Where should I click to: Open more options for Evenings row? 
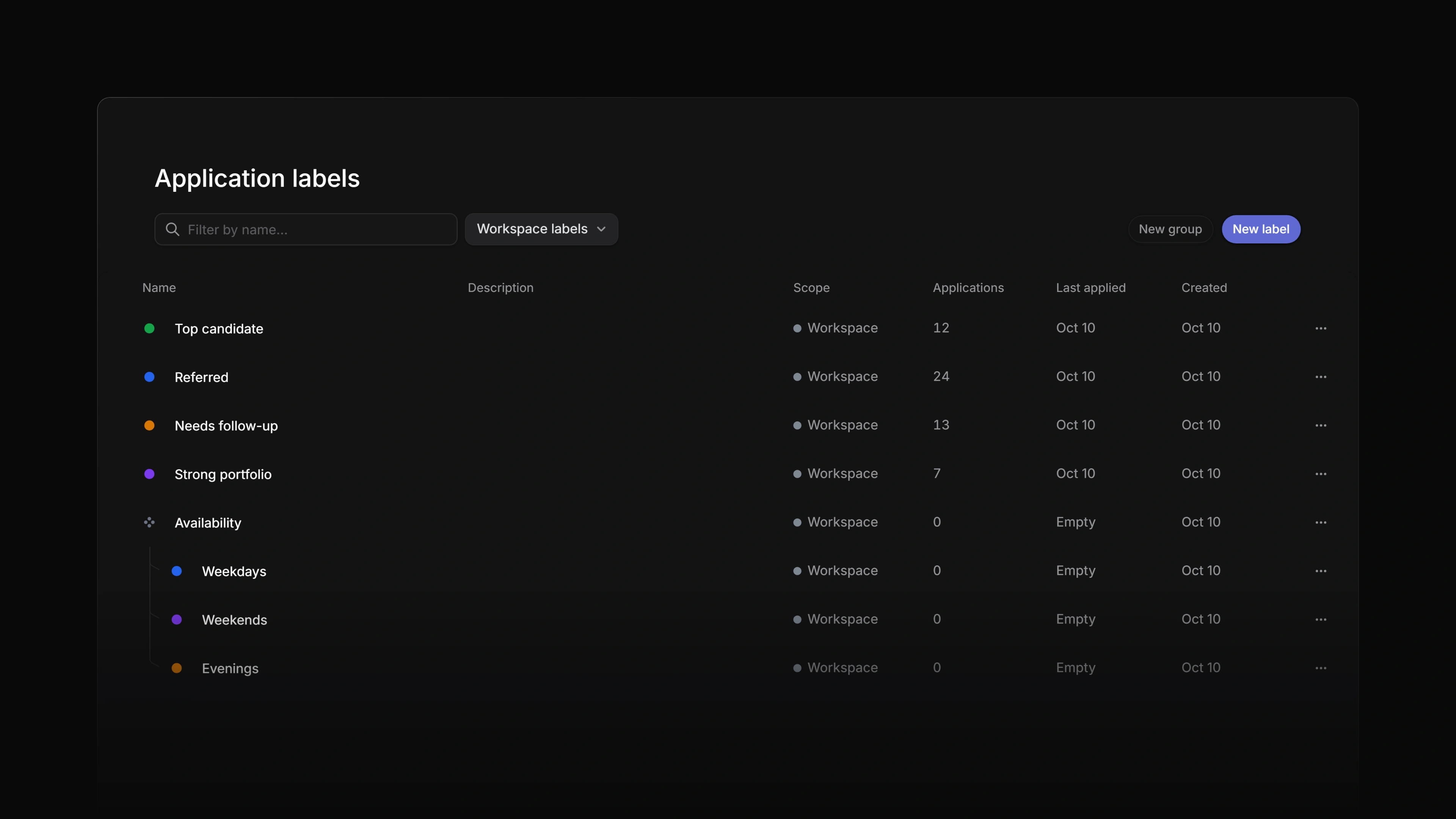pyautogui.click(x=1320, y=668)
